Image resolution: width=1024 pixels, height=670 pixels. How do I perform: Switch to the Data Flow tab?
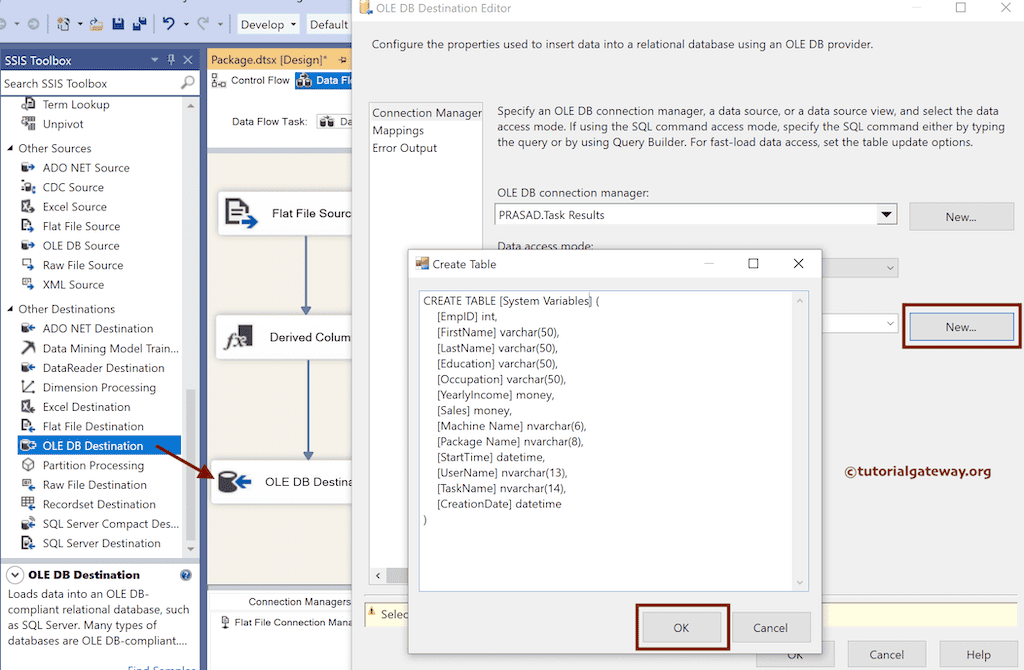point(323,80)
